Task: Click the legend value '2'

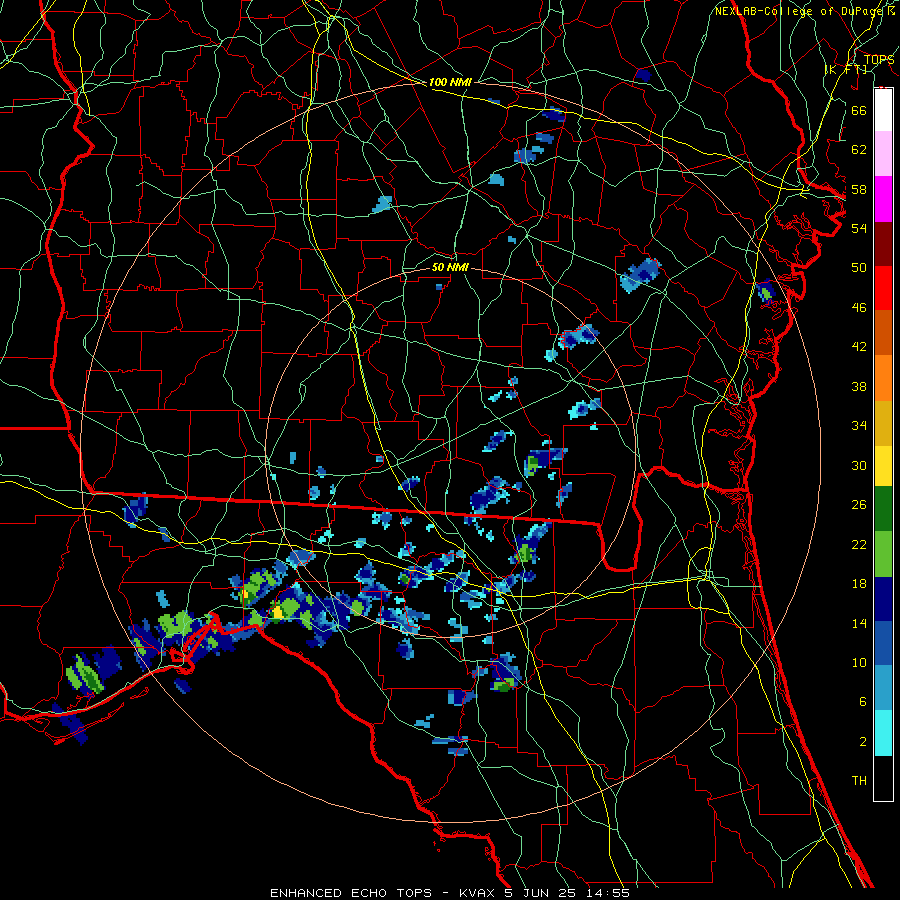Action: click(x=862, y=742)
